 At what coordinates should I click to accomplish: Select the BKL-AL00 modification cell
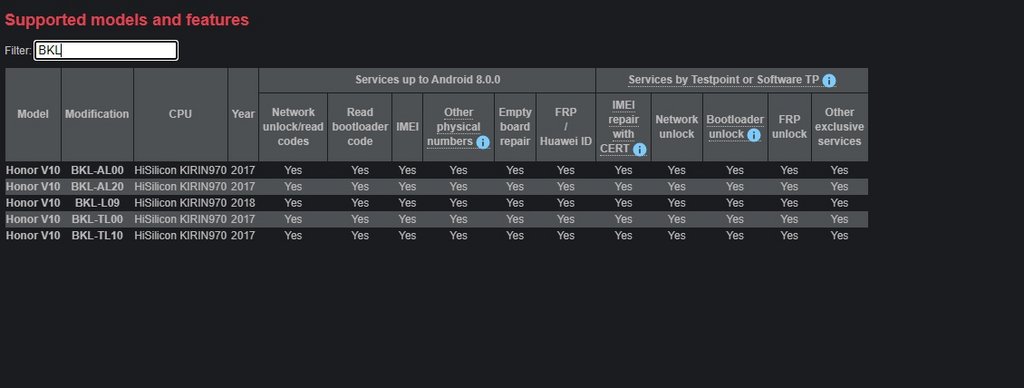(x=97, y=170)
